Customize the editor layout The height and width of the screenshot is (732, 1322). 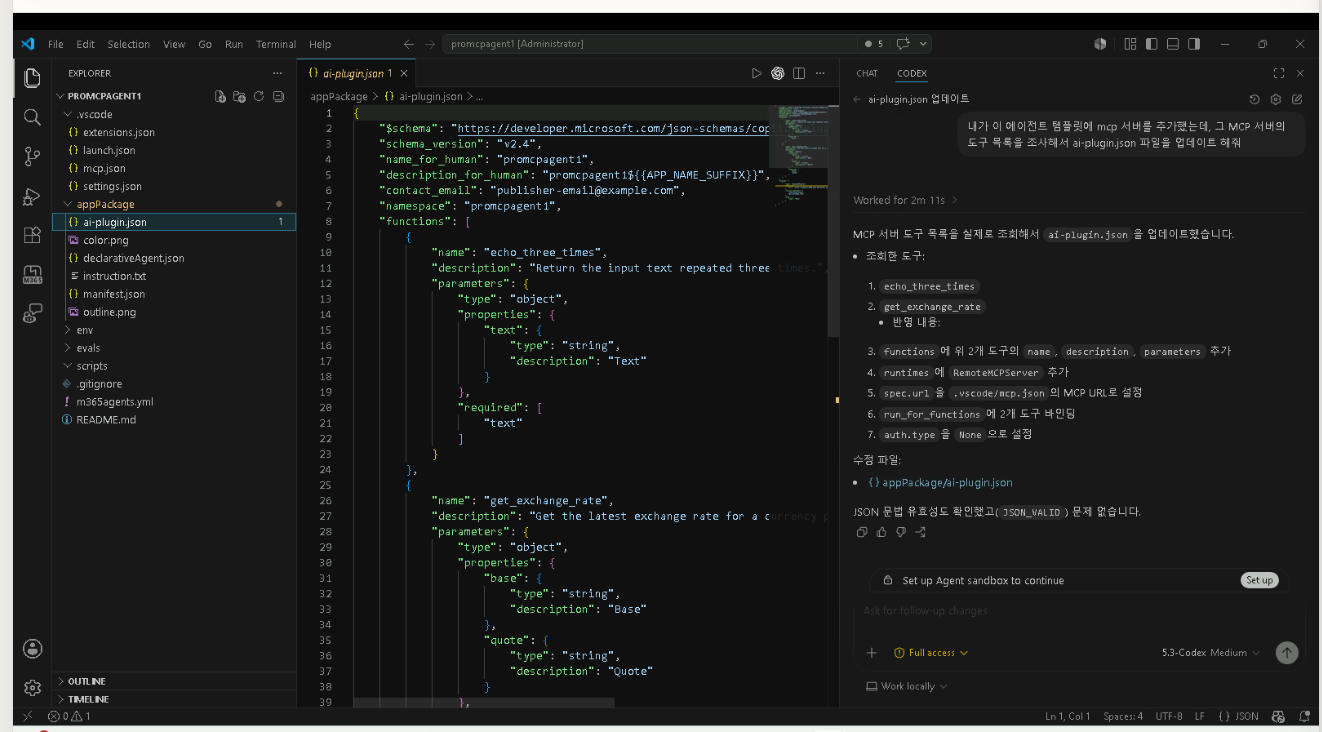[x=1130, y=44]
